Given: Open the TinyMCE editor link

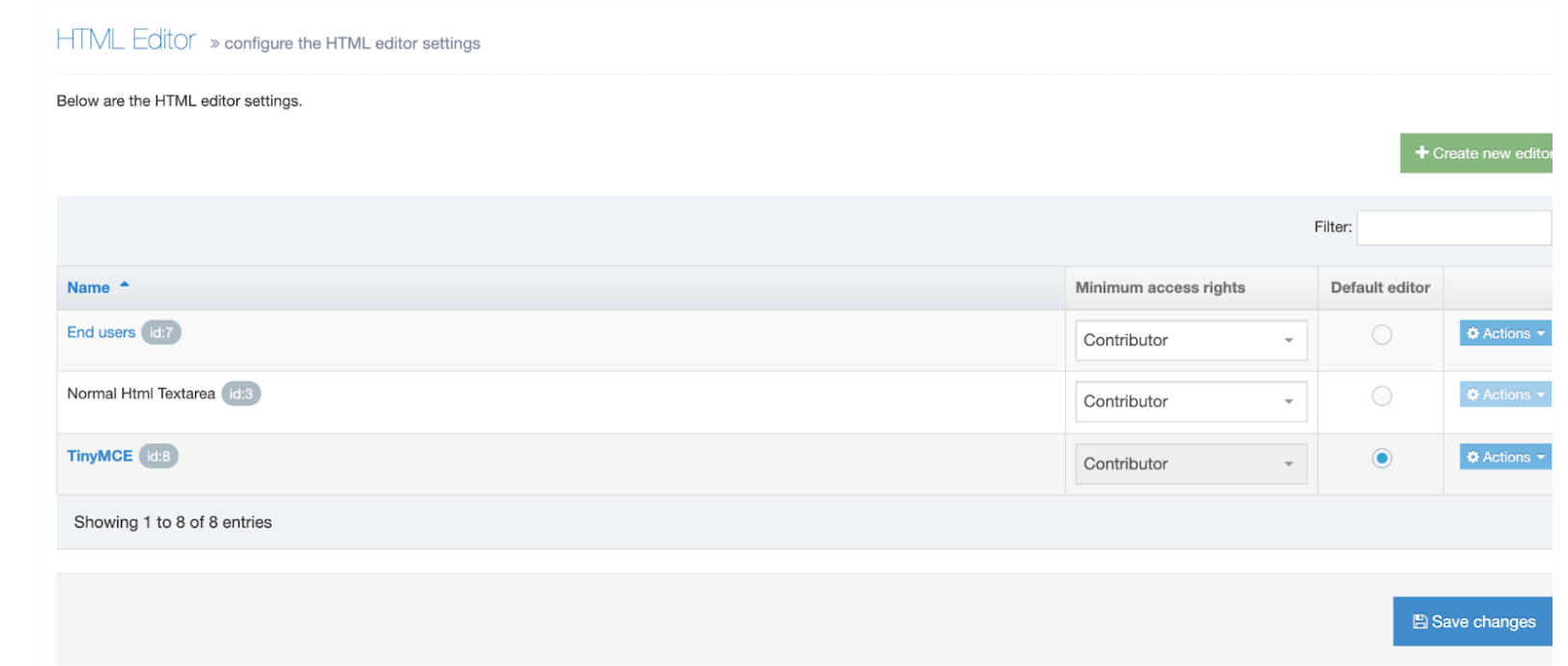Looking at the screenshot, I should 99,457.
